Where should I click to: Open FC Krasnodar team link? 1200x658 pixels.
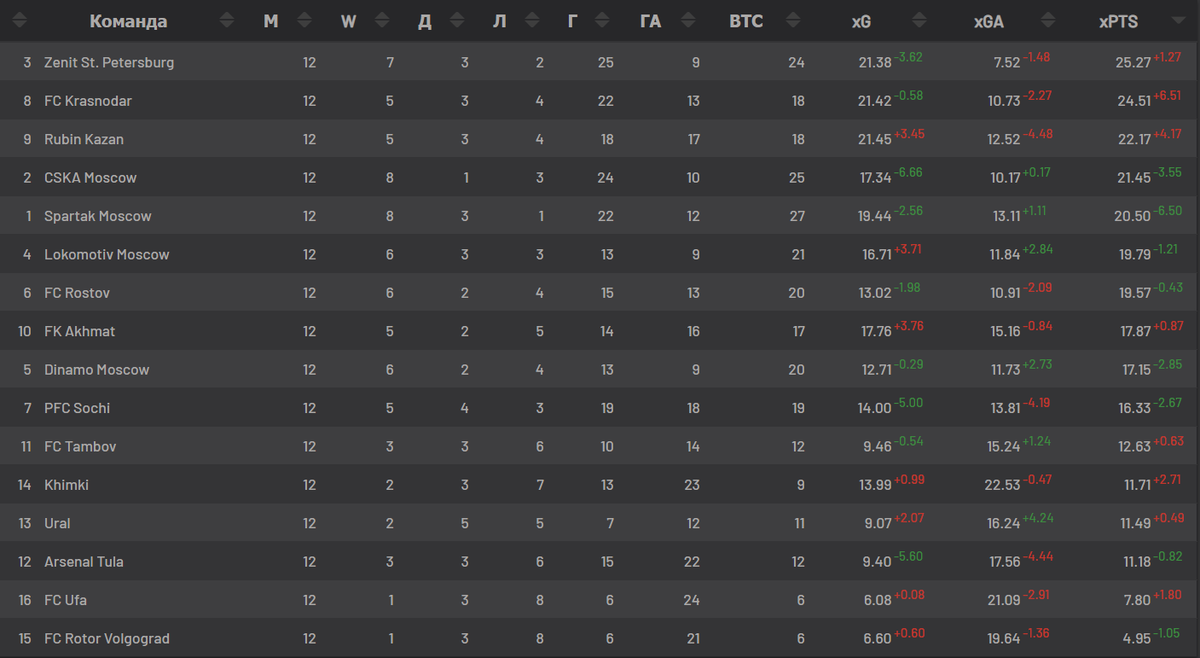coord(88,101)
